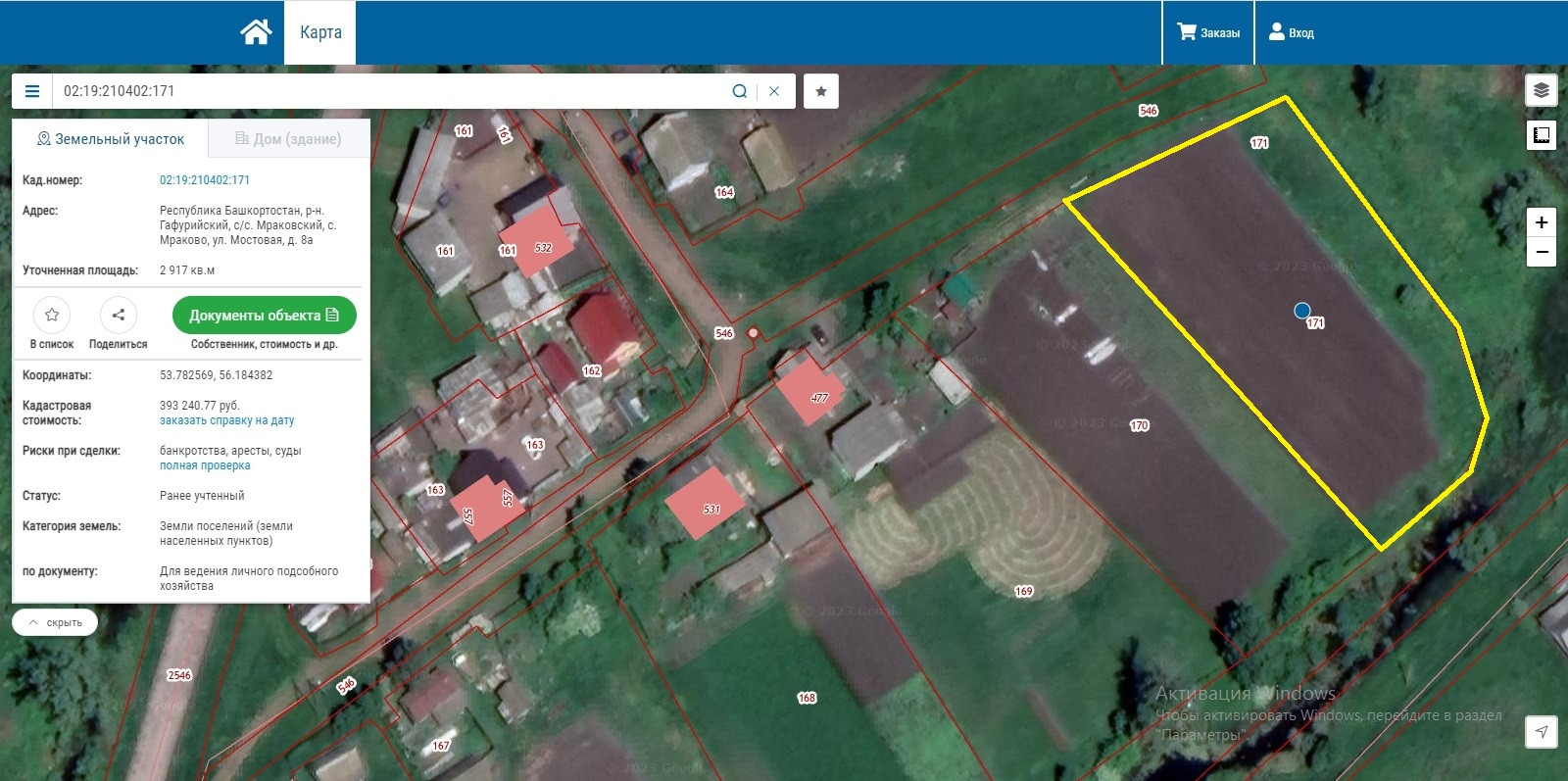1568x781 pixels.
Task: Open the полная проверка link
Action: 205,465
